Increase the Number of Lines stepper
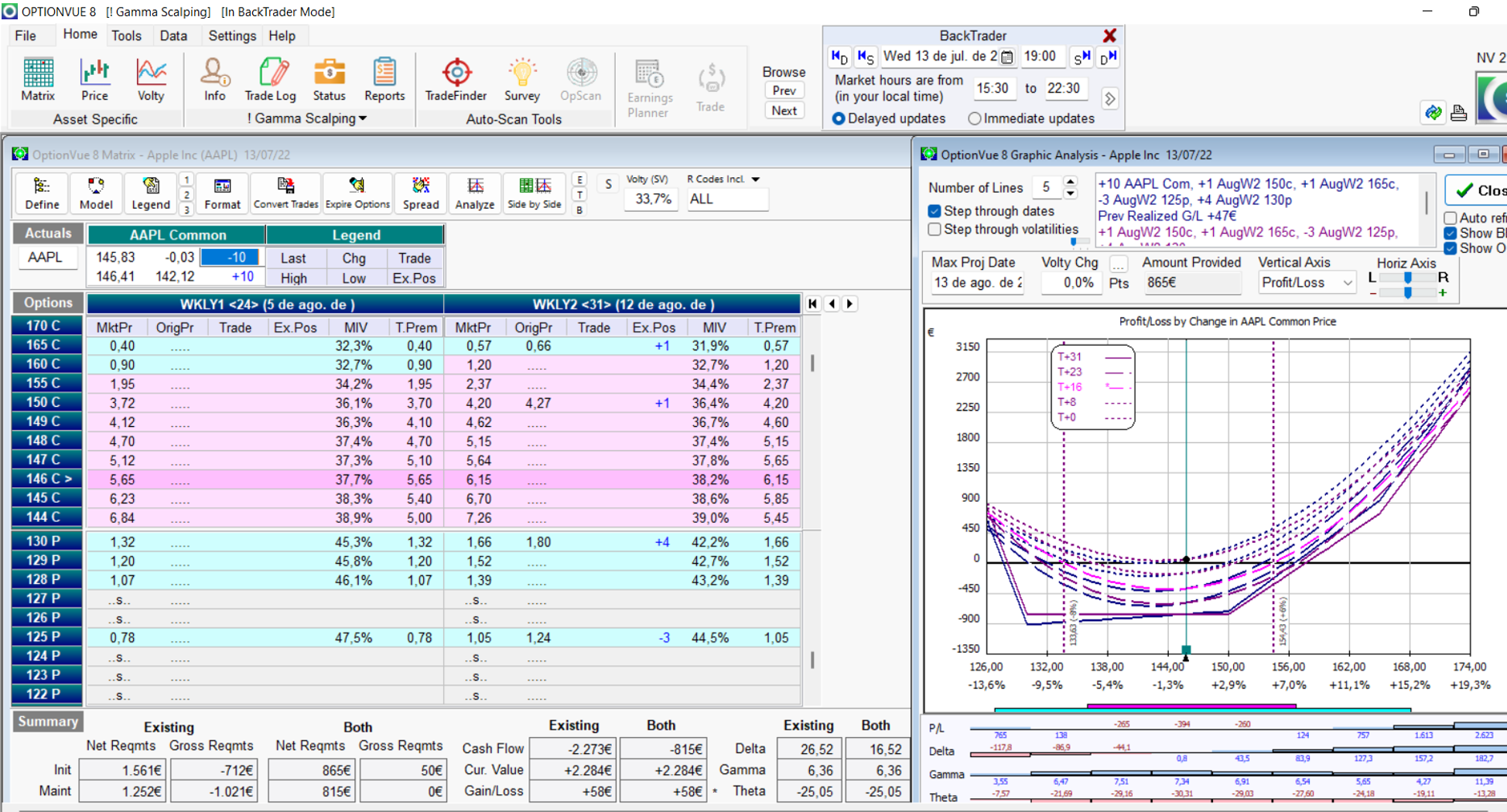1507x812 pixels. click(x=1071, y=182)
